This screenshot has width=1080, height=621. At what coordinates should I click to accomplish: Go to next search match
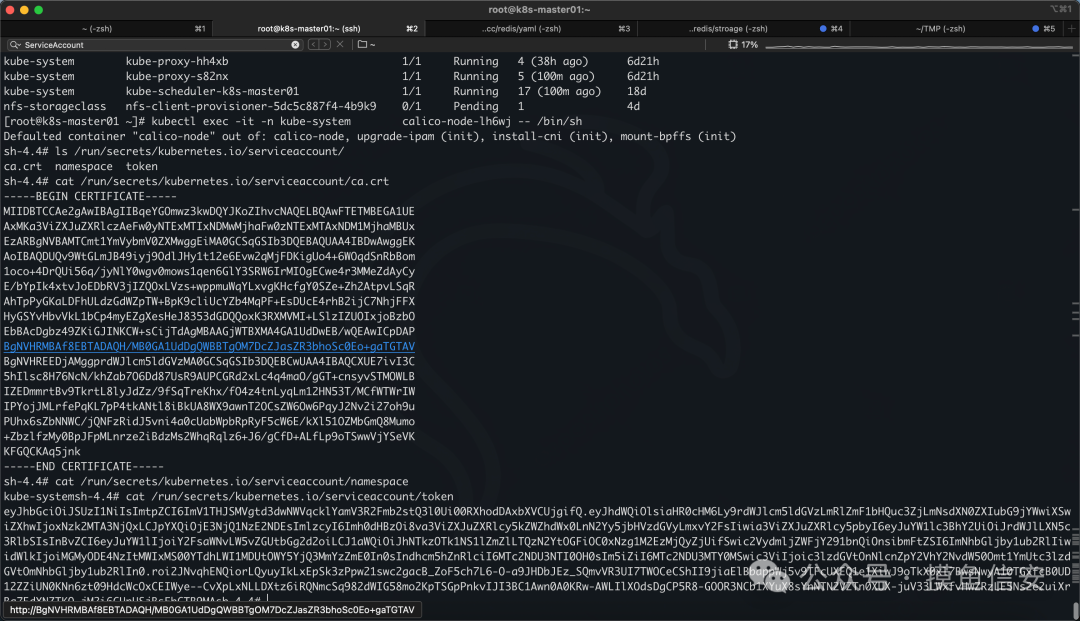pos(325,45)
